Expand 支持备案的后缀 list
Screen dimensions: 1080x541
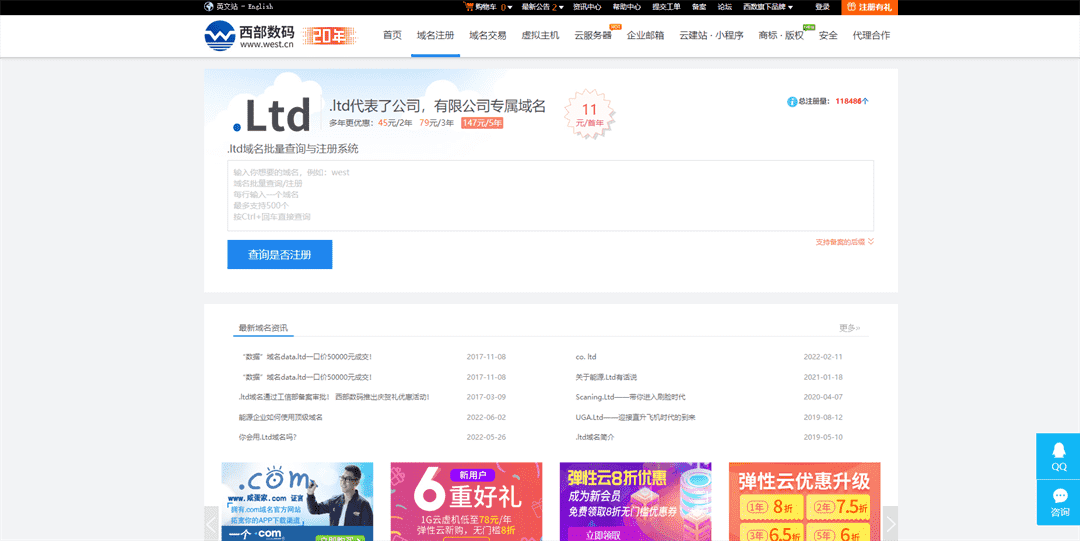(845, 242)
